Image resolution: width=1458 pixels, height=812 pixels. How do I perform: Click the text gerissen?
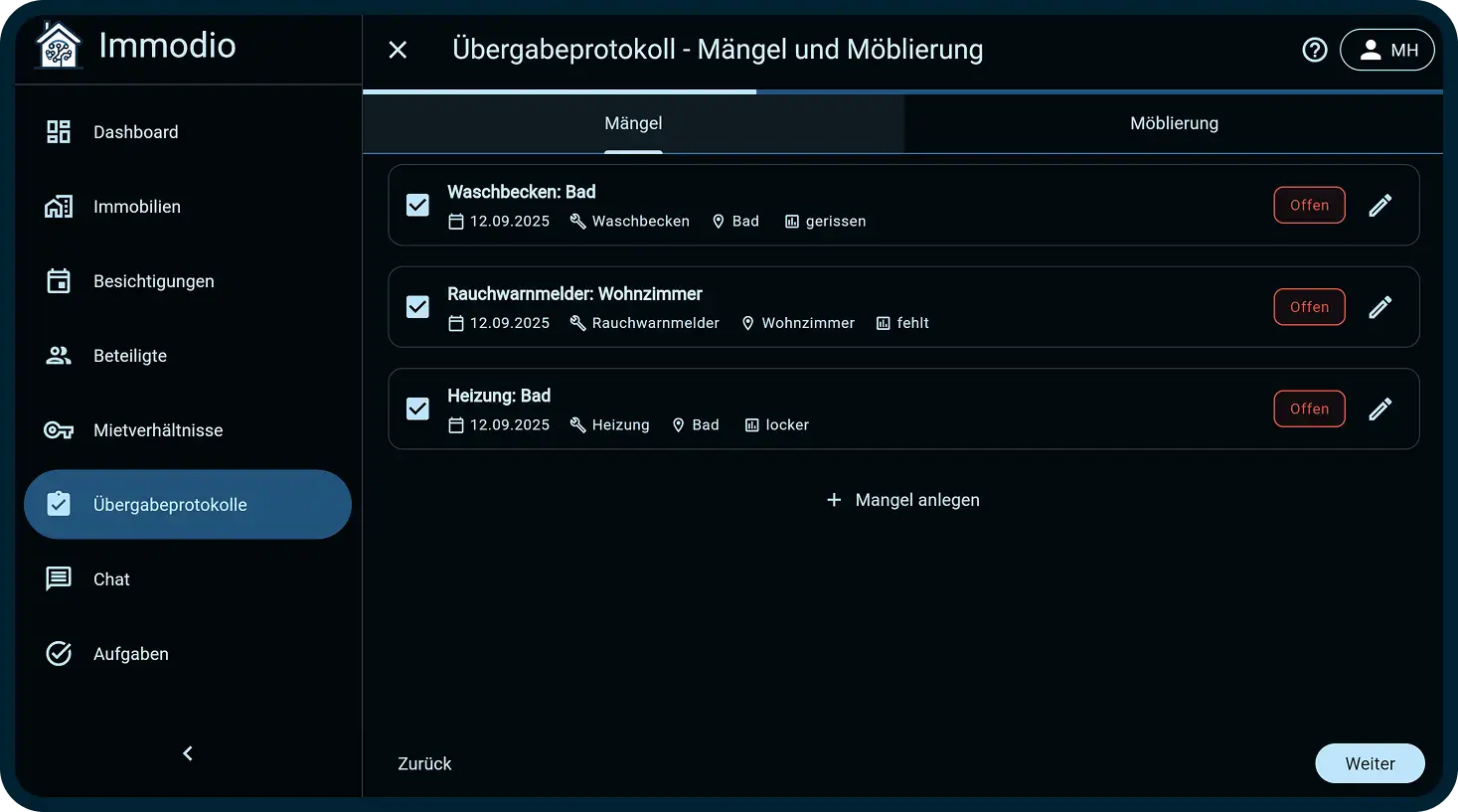click(x=836, y=222)
